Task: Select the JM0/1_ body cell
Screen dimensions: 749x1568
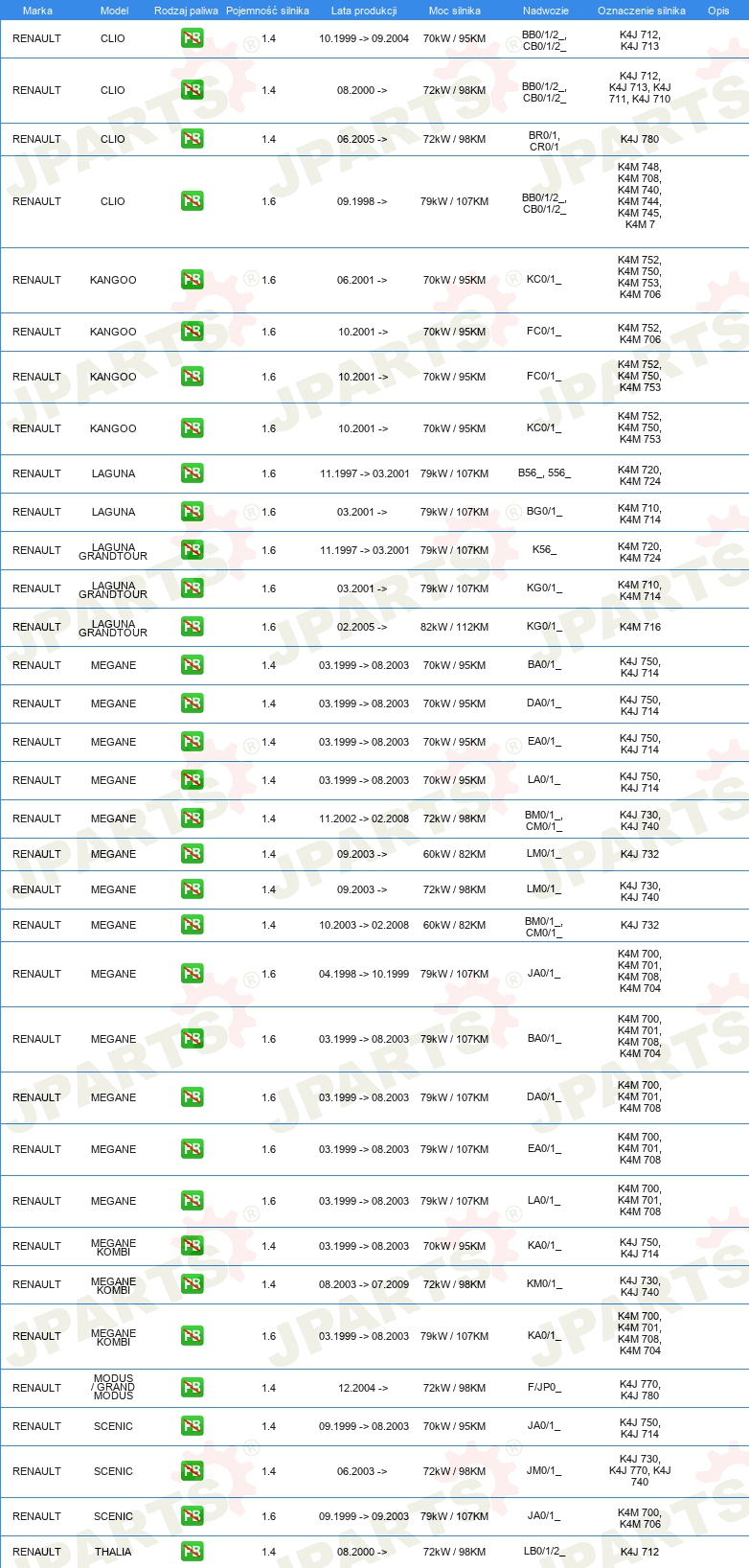Action: 544,1471
